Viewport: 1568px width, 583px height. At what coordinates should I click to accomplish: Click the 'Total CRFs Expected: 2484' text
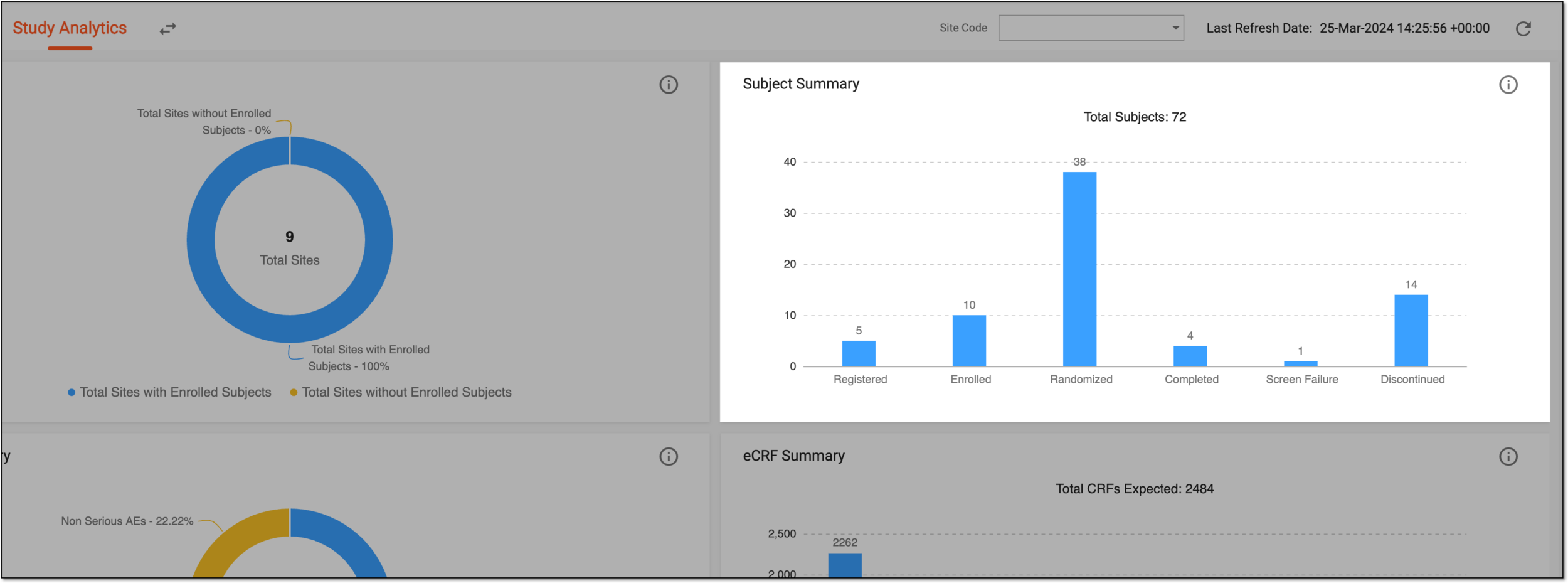coord(1135,489)
